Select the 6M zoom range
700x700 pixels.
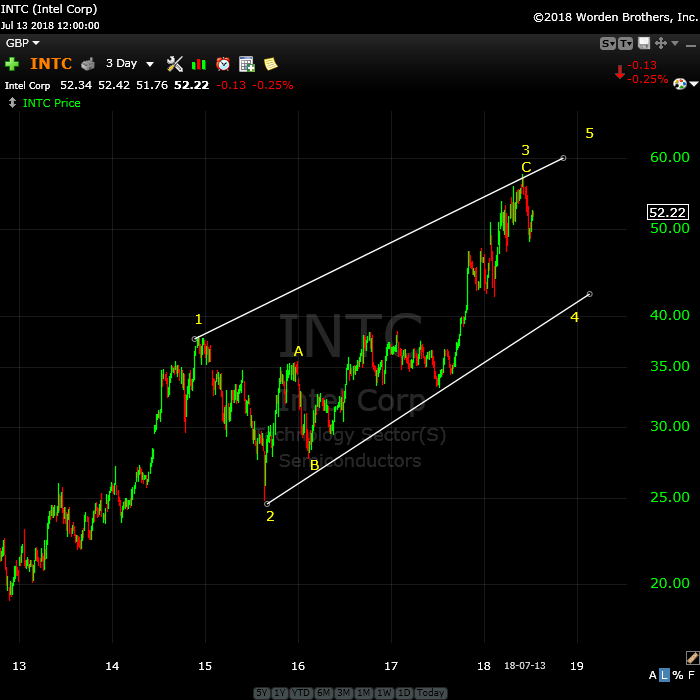tap(323, 693)
